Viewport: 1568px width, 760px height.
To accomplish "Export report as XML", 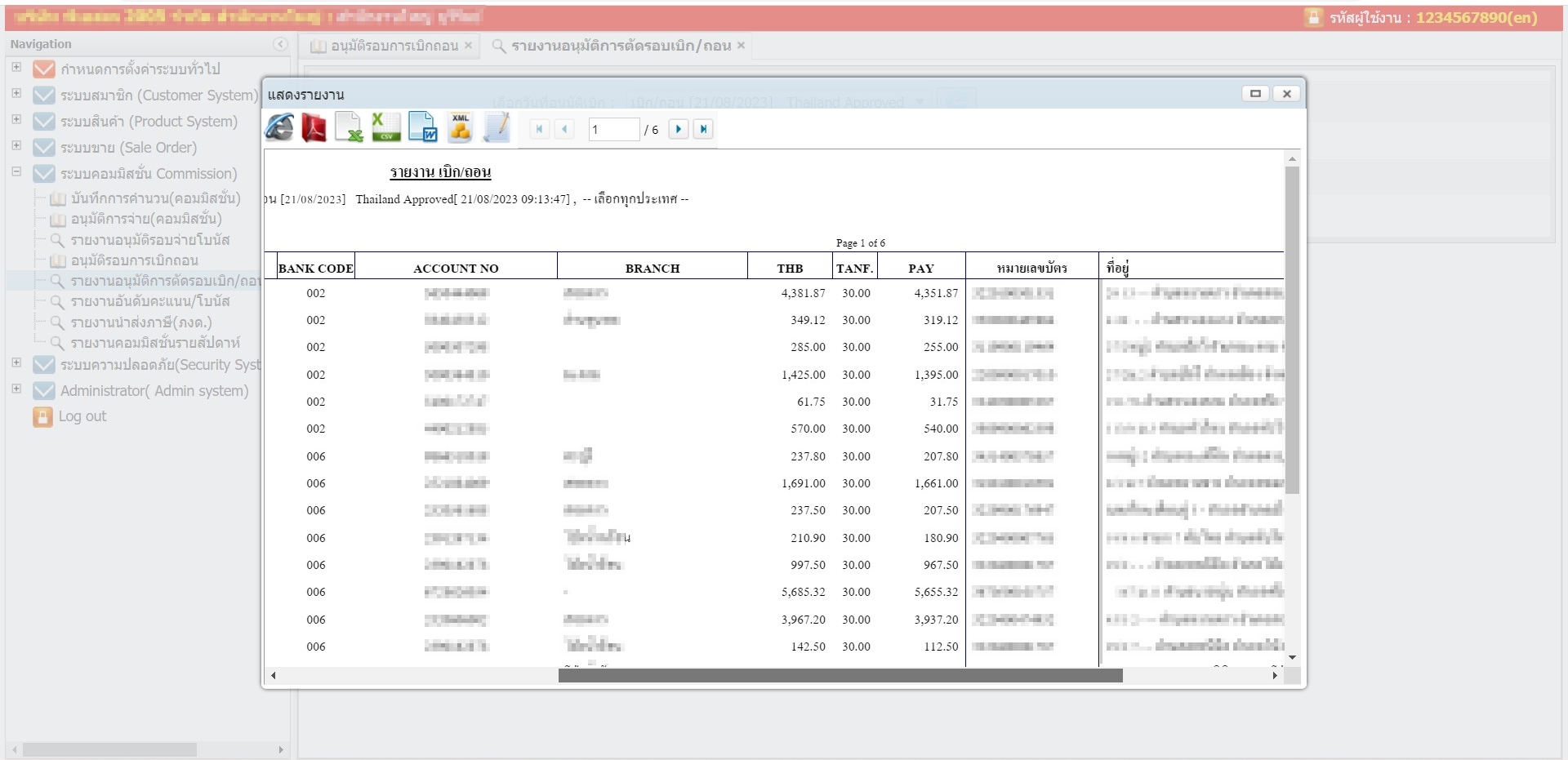I will tap(460, 128).
